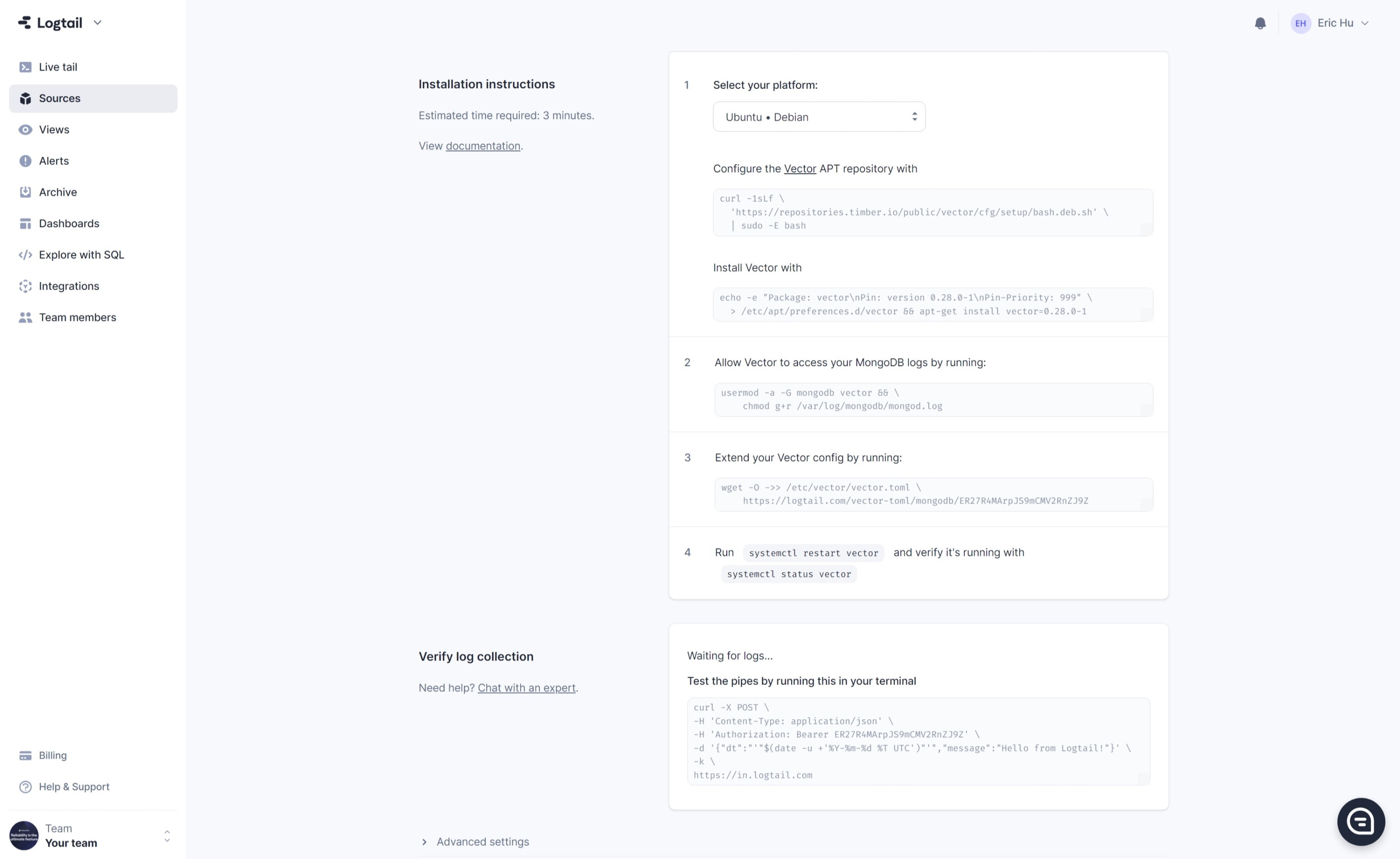Click the Archive sidebar tab item

coord(57,192)
